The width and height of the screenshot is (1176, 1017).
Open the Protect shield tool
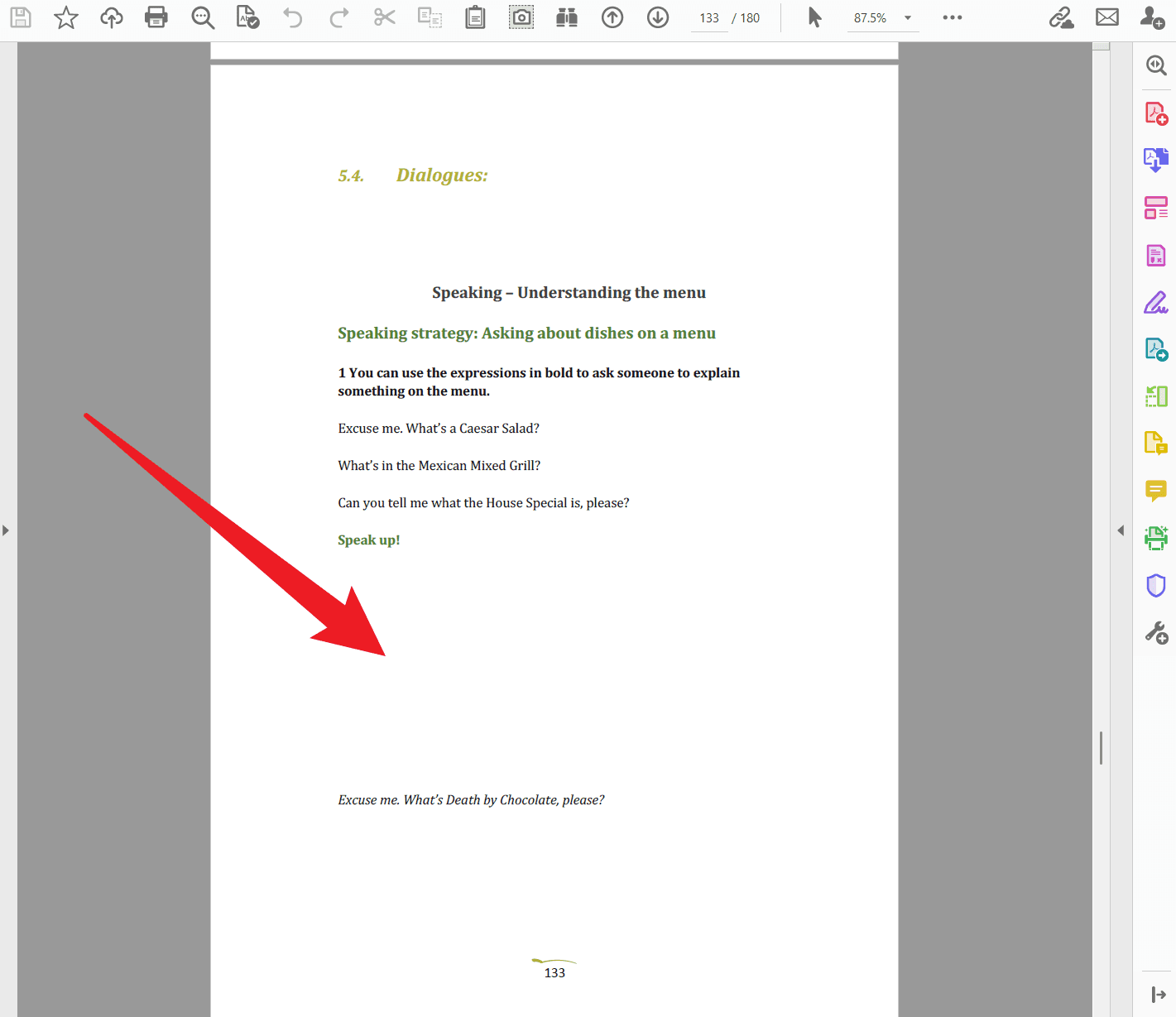tap(1156, 586)
